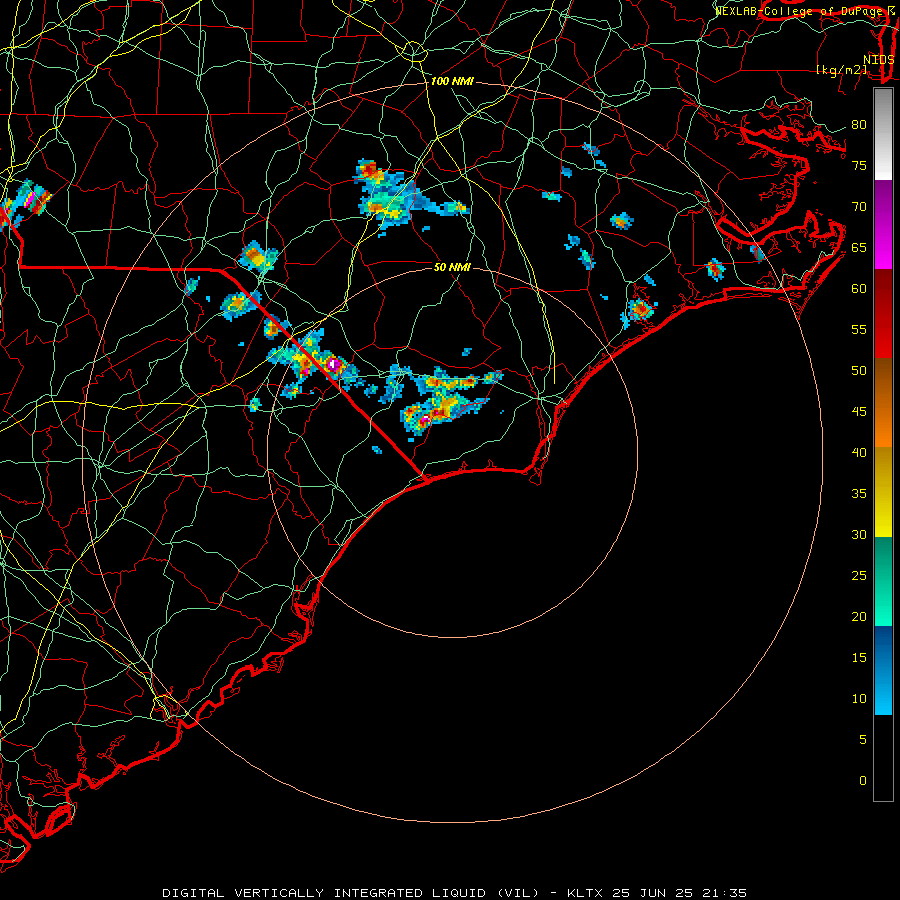900x900 pixels.
Task: Click the "60" scale value
Action: [859, 289]
